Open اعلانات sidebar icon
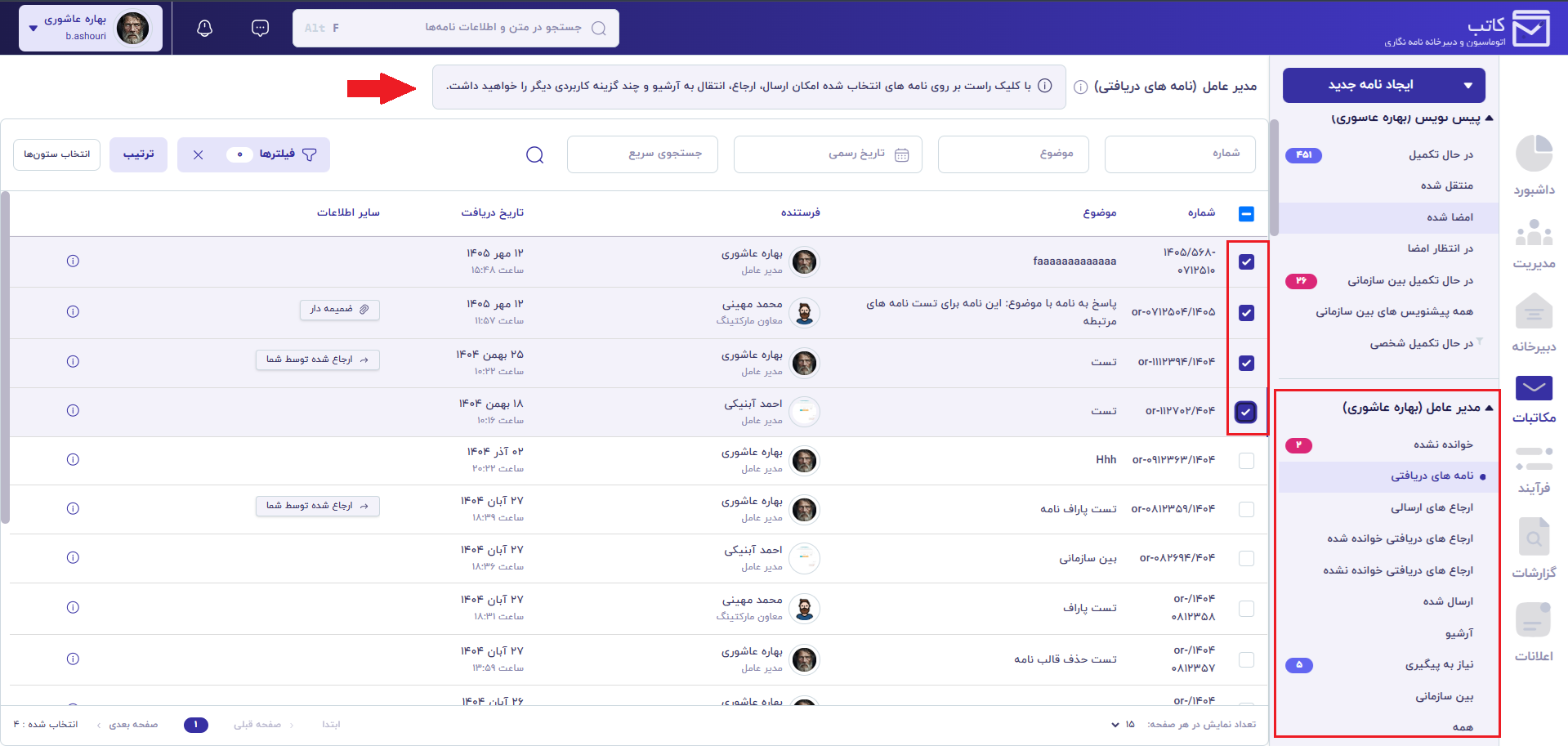This screenshot has height=746, width=1568. 1534,632
